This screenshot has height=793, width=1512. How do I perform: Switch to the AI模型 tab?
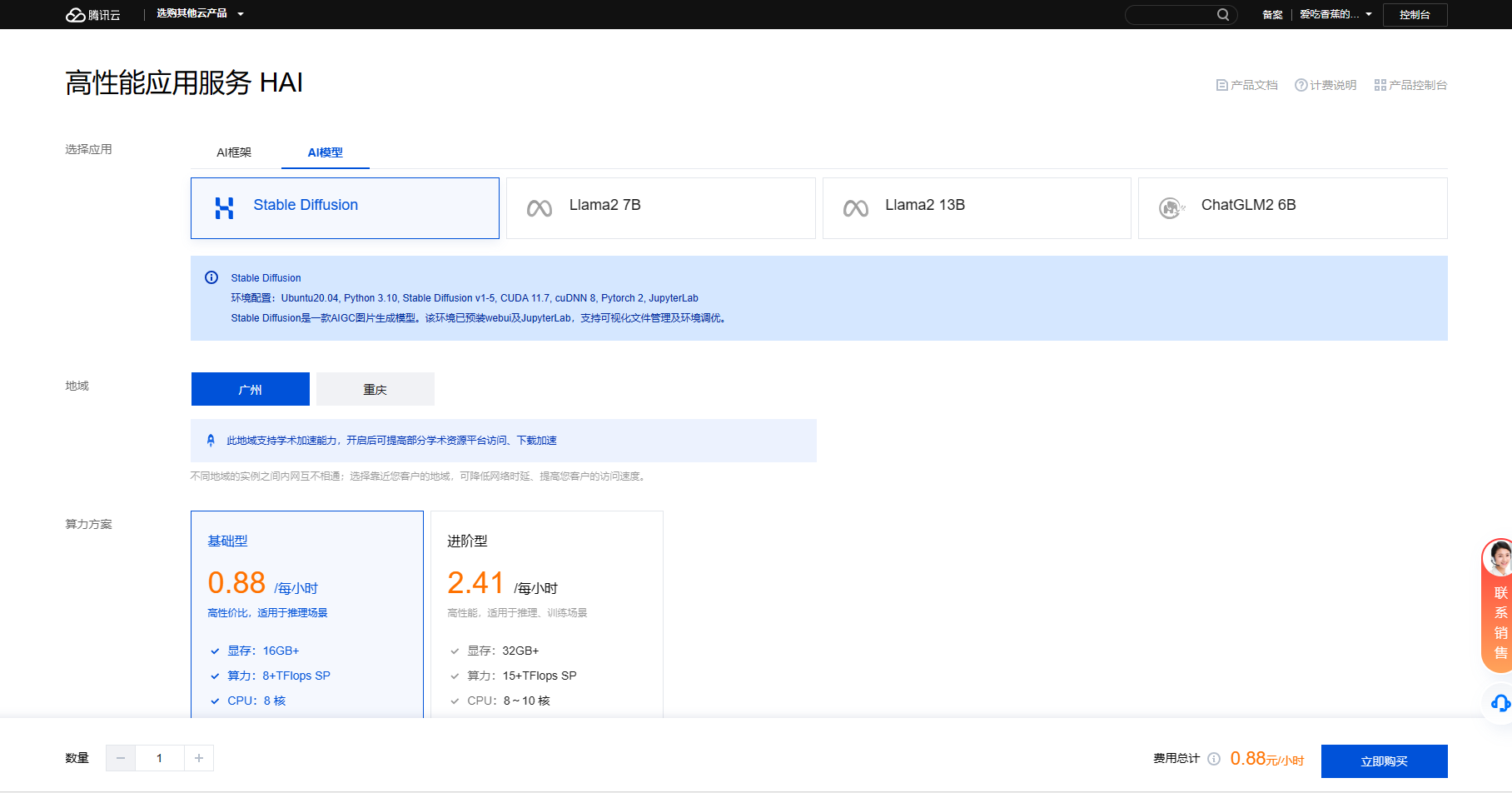325,152
